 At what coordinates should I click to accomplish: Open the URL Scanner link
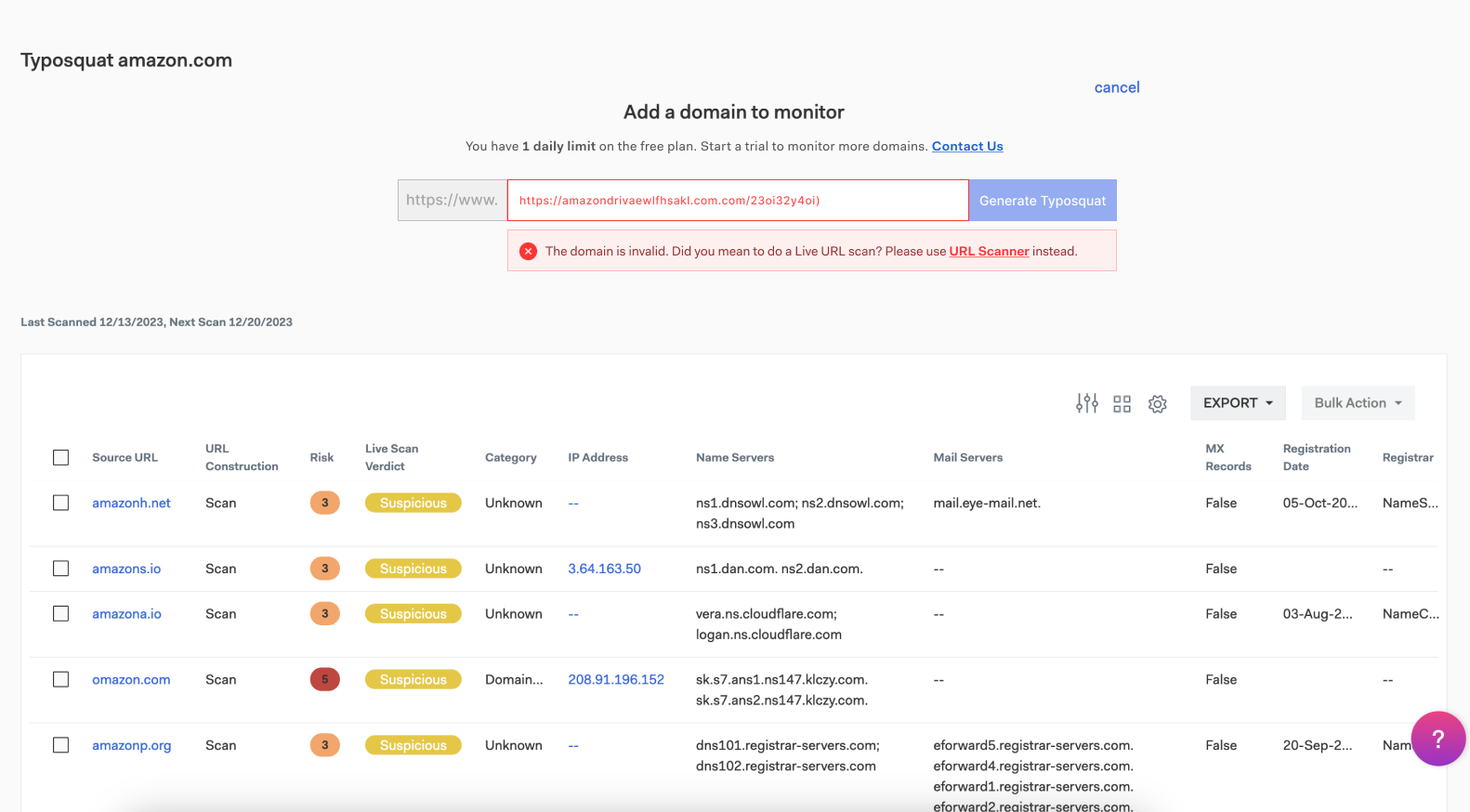(x=989, y=251)
